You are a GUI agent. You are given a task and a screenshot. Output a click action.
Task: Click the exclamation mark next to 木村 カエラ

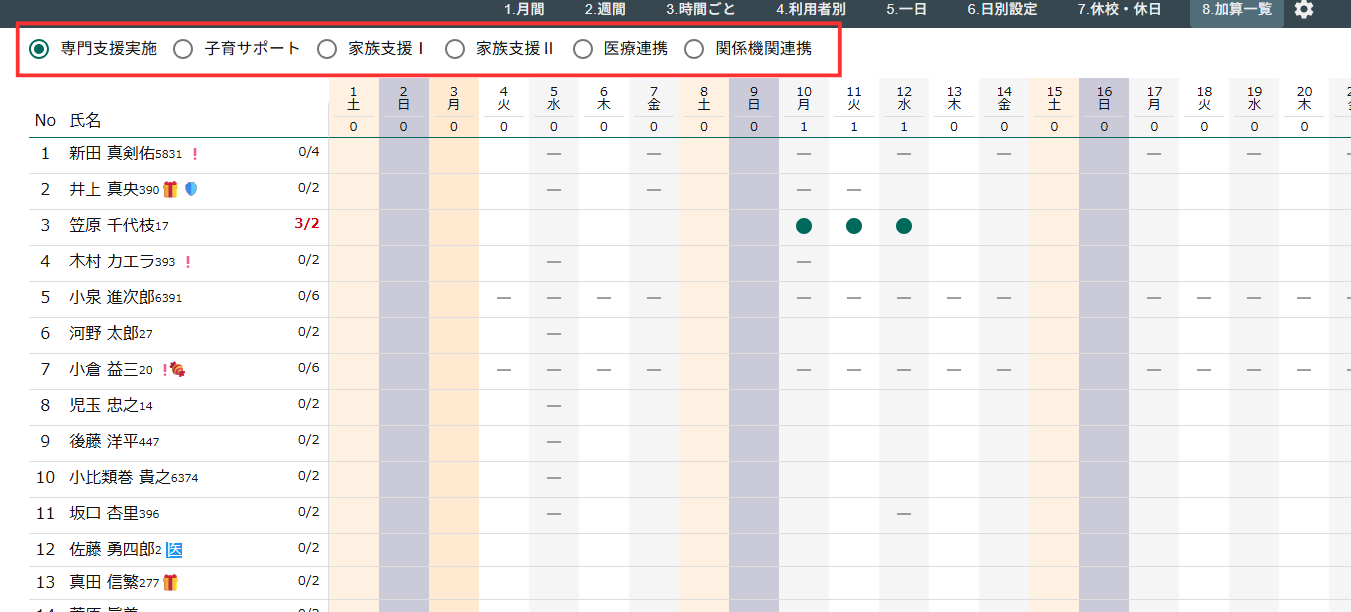pos(187,262)
